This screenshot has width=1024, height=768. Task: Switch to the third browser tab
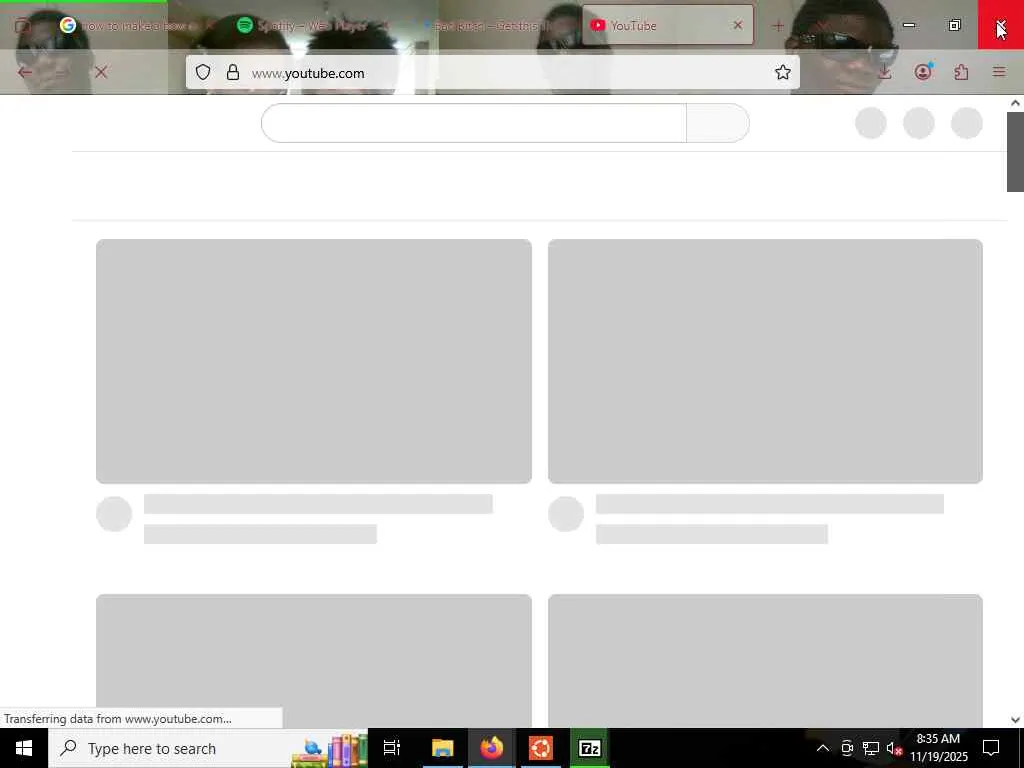pos(491,25)
